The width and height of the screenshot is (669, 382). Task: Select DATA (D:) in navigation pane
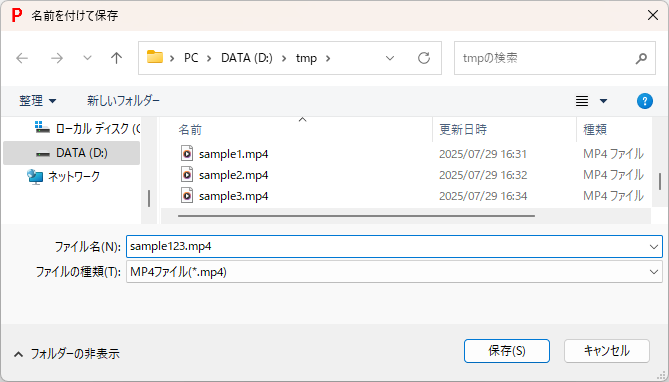71,153
